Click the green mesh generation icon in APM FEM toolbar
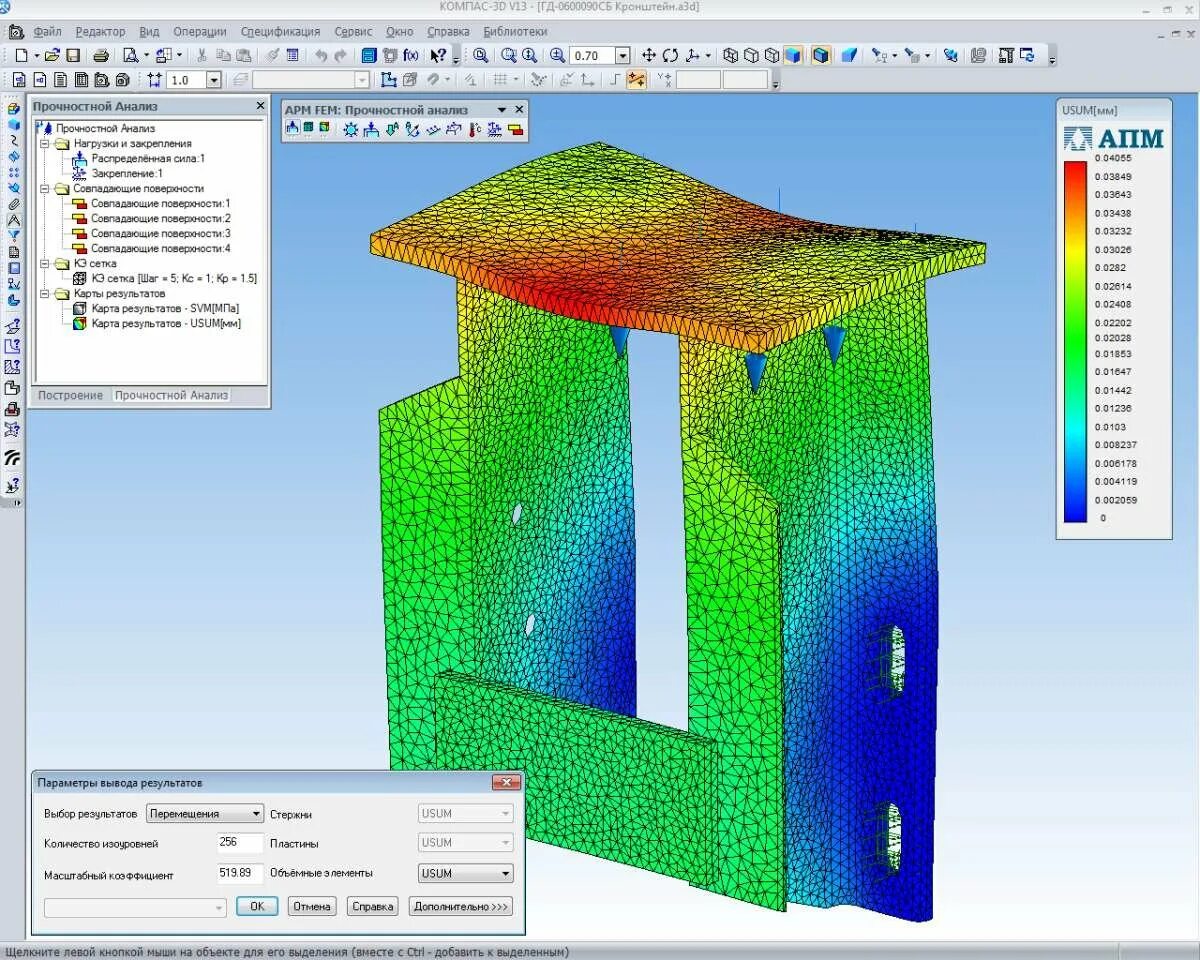1200x960 pixels. point(308,127)
